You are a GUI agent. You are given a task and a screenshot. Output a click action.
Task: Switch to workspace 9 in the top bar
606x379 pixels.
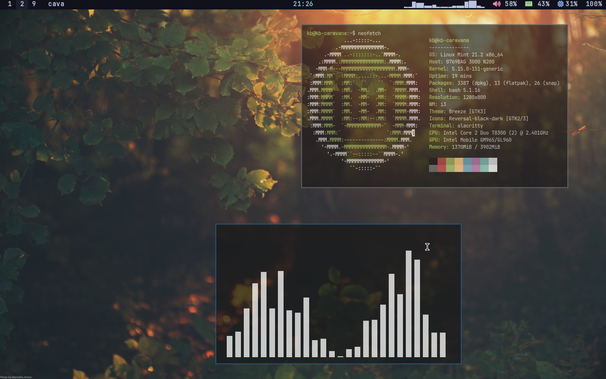(x=34, y=4)
